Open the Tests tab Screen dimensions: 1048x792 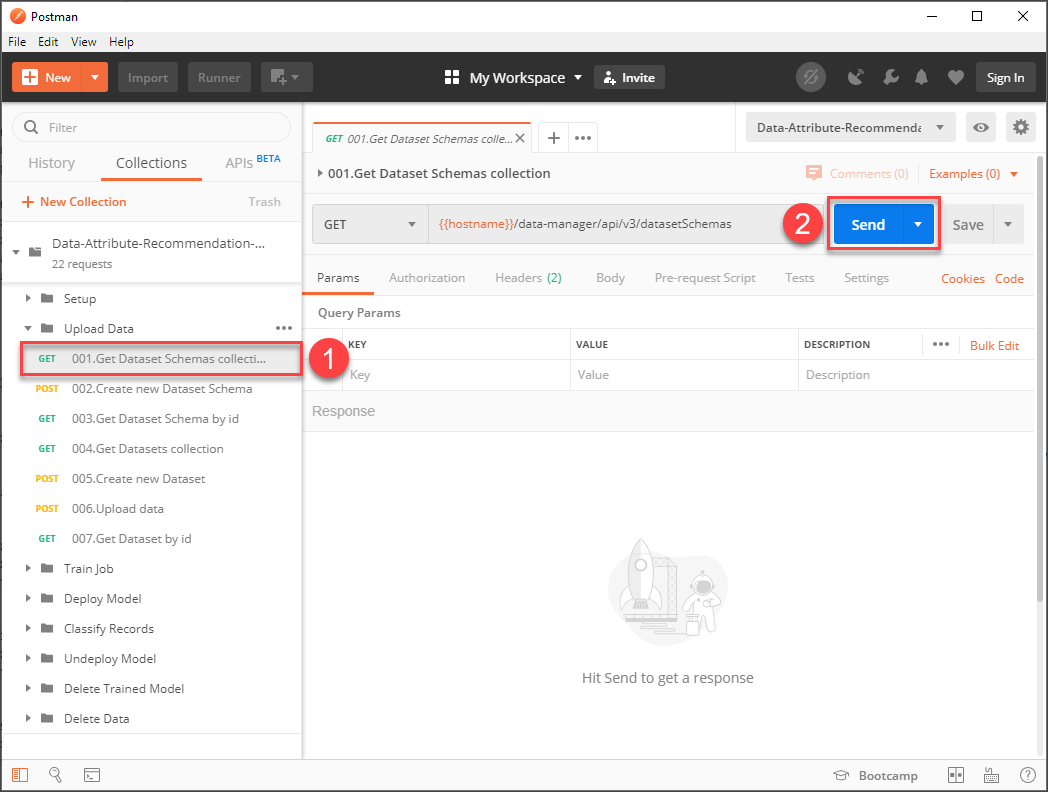[799, 277]
